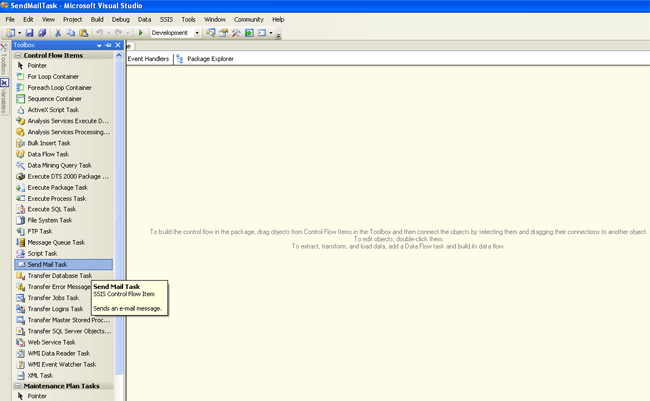The height and width of the screenshot is (401, 650).
Task: Click the Toolbox vertical scrollbar thumb
Action: click(119, 217)
